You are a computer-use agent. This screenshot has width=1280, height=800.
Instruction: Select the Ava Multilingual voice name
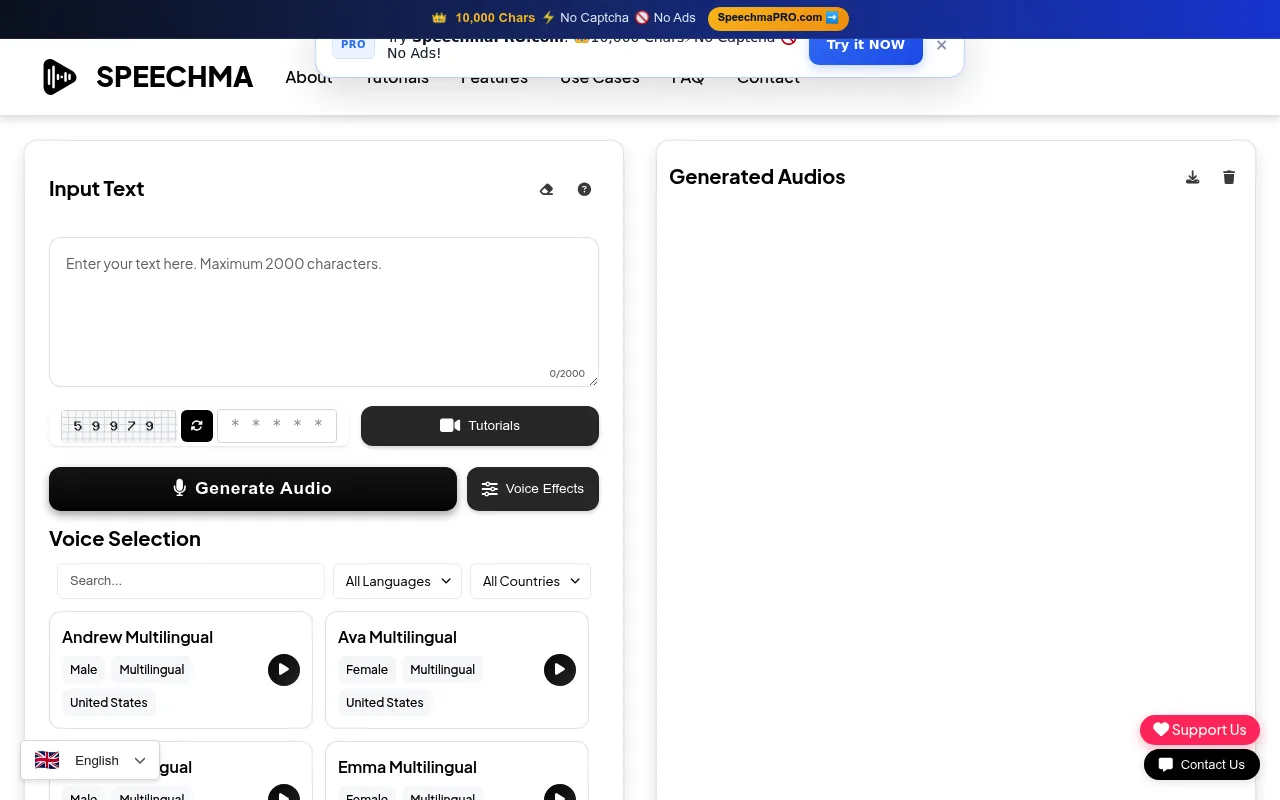click(x=397, y=637)
